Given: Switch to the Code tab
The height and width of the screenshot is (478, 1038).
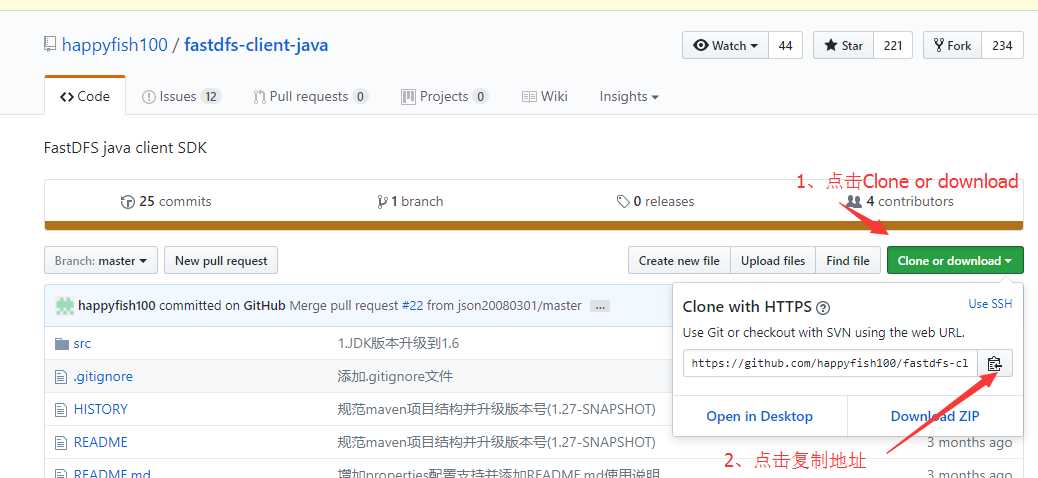Looking at the screenshot, I should (85, 97).
